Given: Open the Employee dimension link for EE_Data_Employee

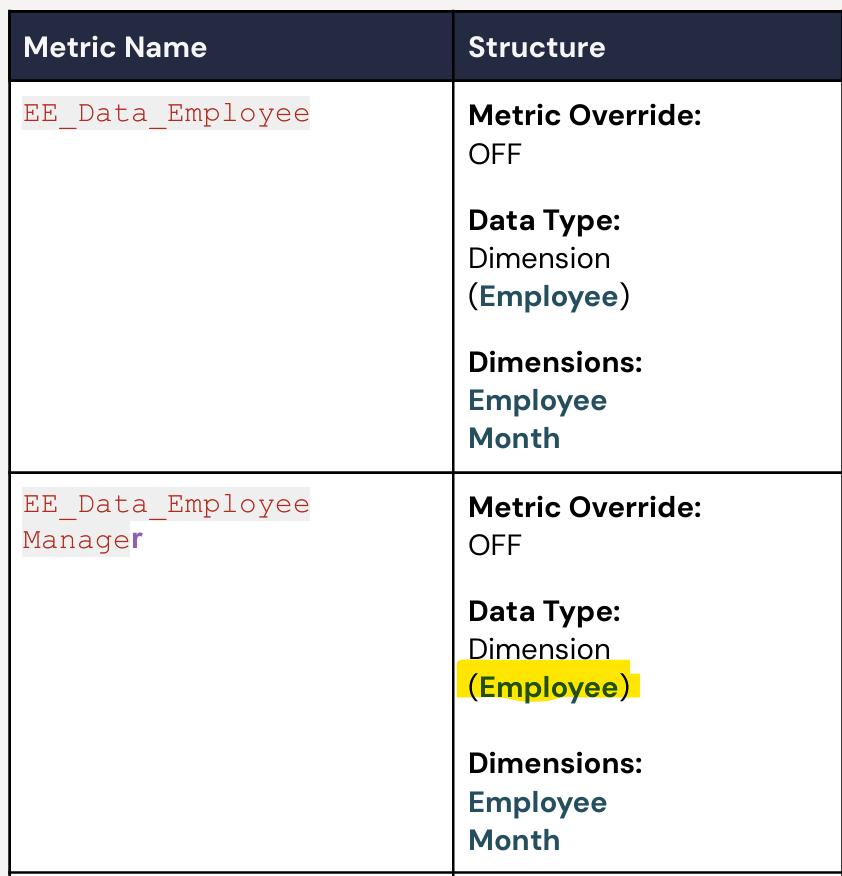Looking at the screenshot, I should (537, 401).
